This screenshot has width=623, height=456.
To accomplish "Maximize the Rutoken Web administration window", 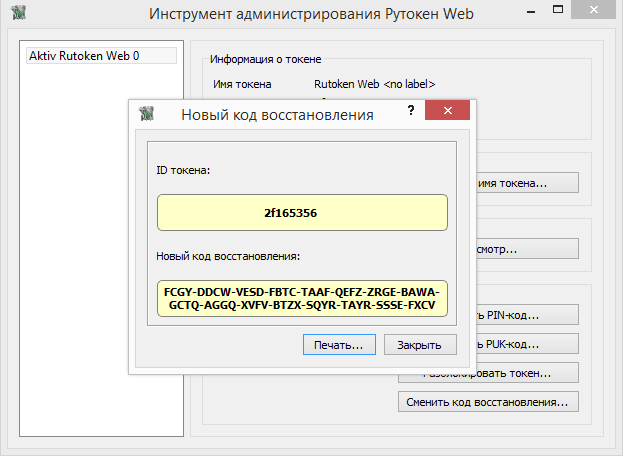I will (x=558, y=10).
